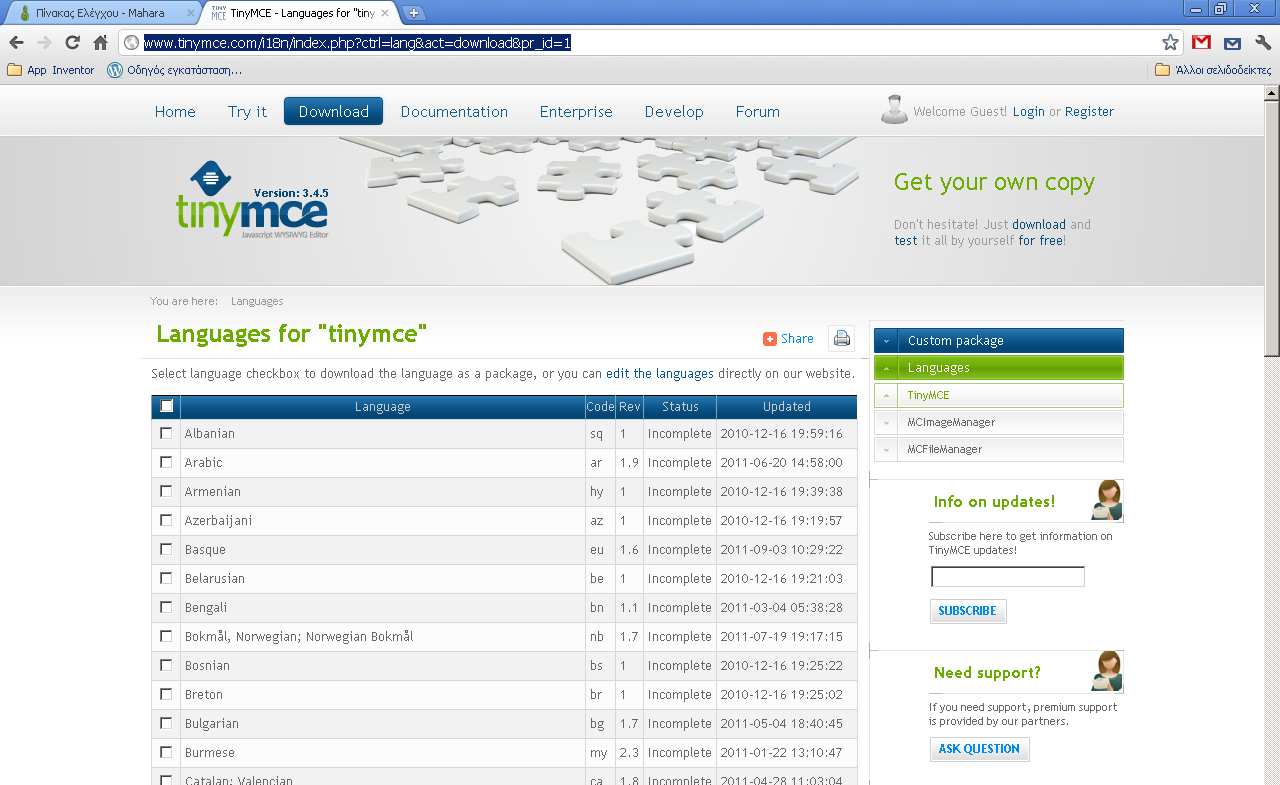Open the Enterprise menu item
The height and width of the screenshot is (785, 1280).
[576, 111]
